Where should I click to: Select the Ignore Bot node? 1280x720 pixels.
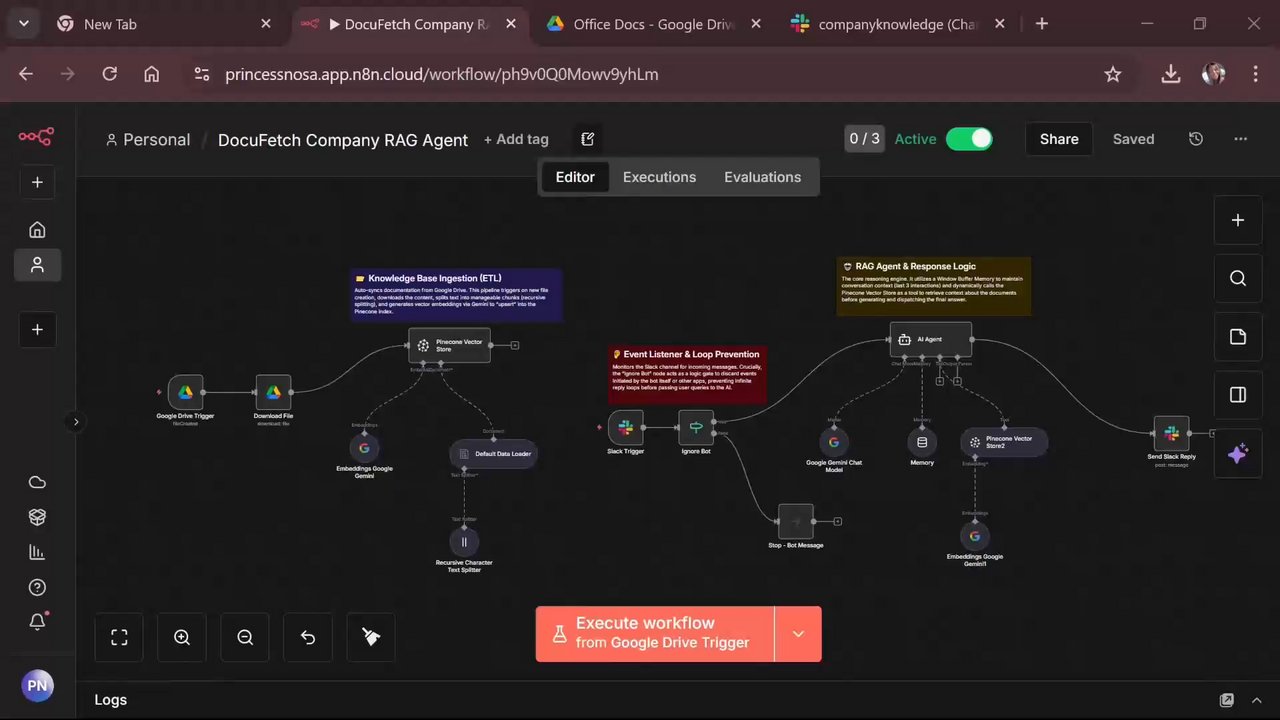696,428
